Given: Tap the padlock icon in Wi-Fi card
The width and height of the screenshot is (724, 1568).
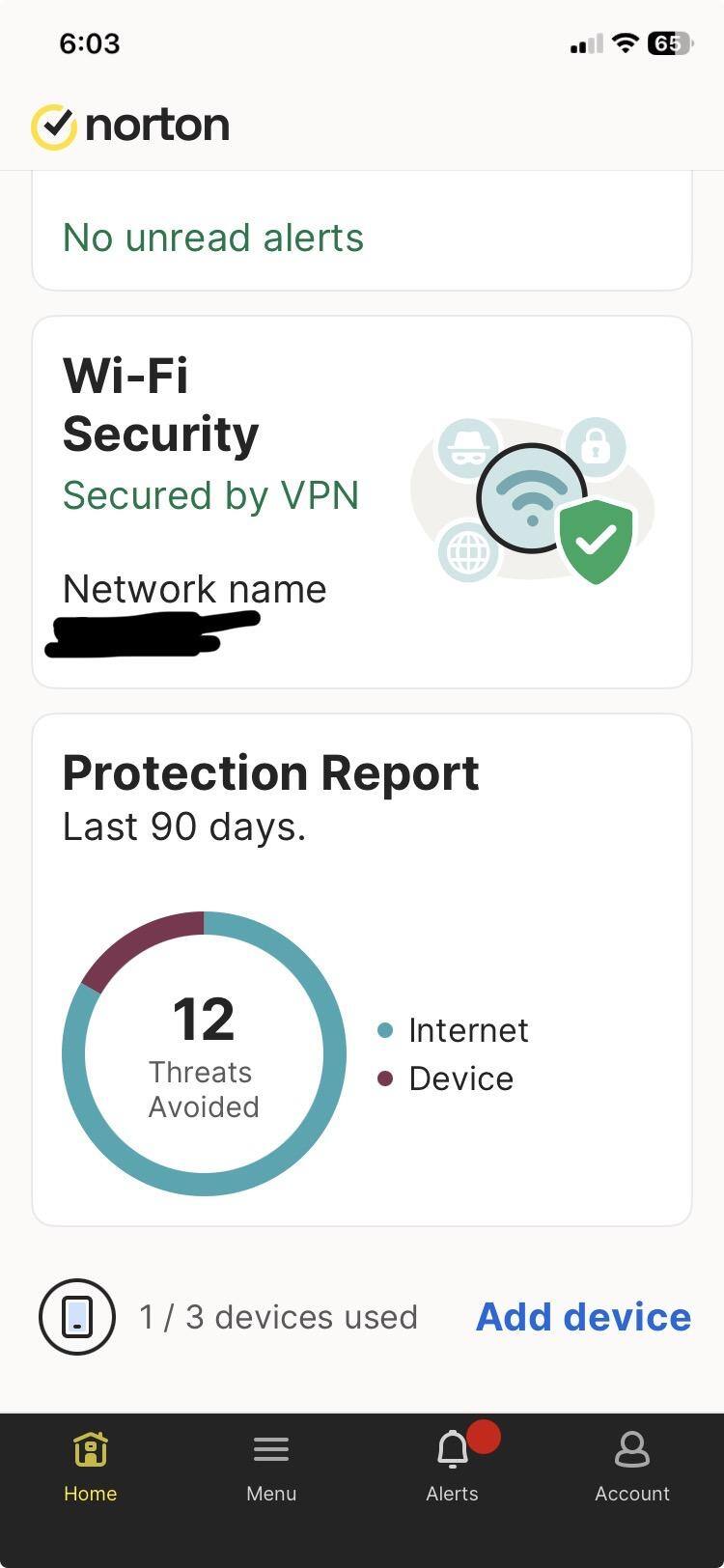Looking at the screenshot, I should pyautogui.click(x=596, y=446).
